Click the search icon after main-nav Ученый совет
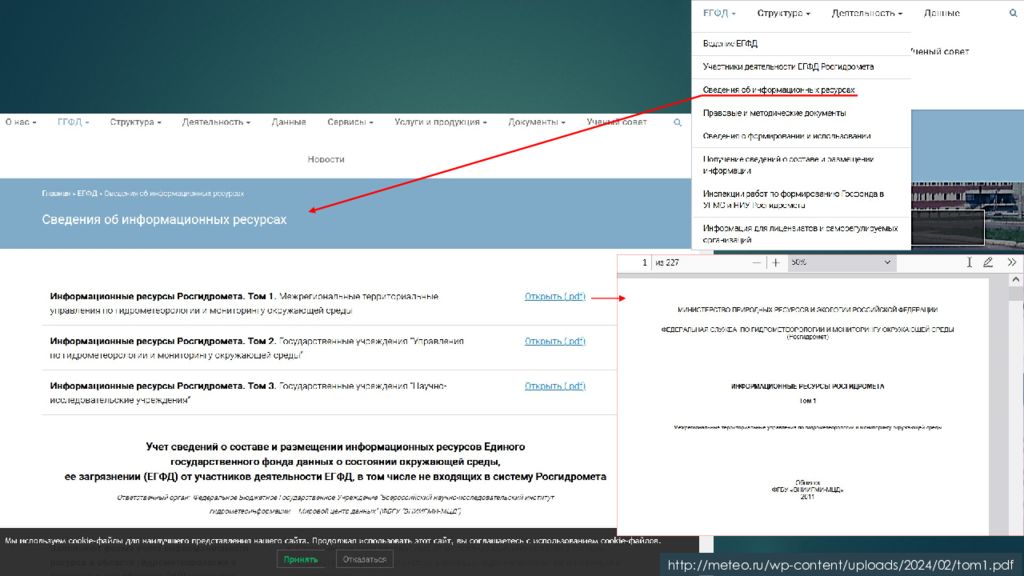 click(x=677, y=122)
